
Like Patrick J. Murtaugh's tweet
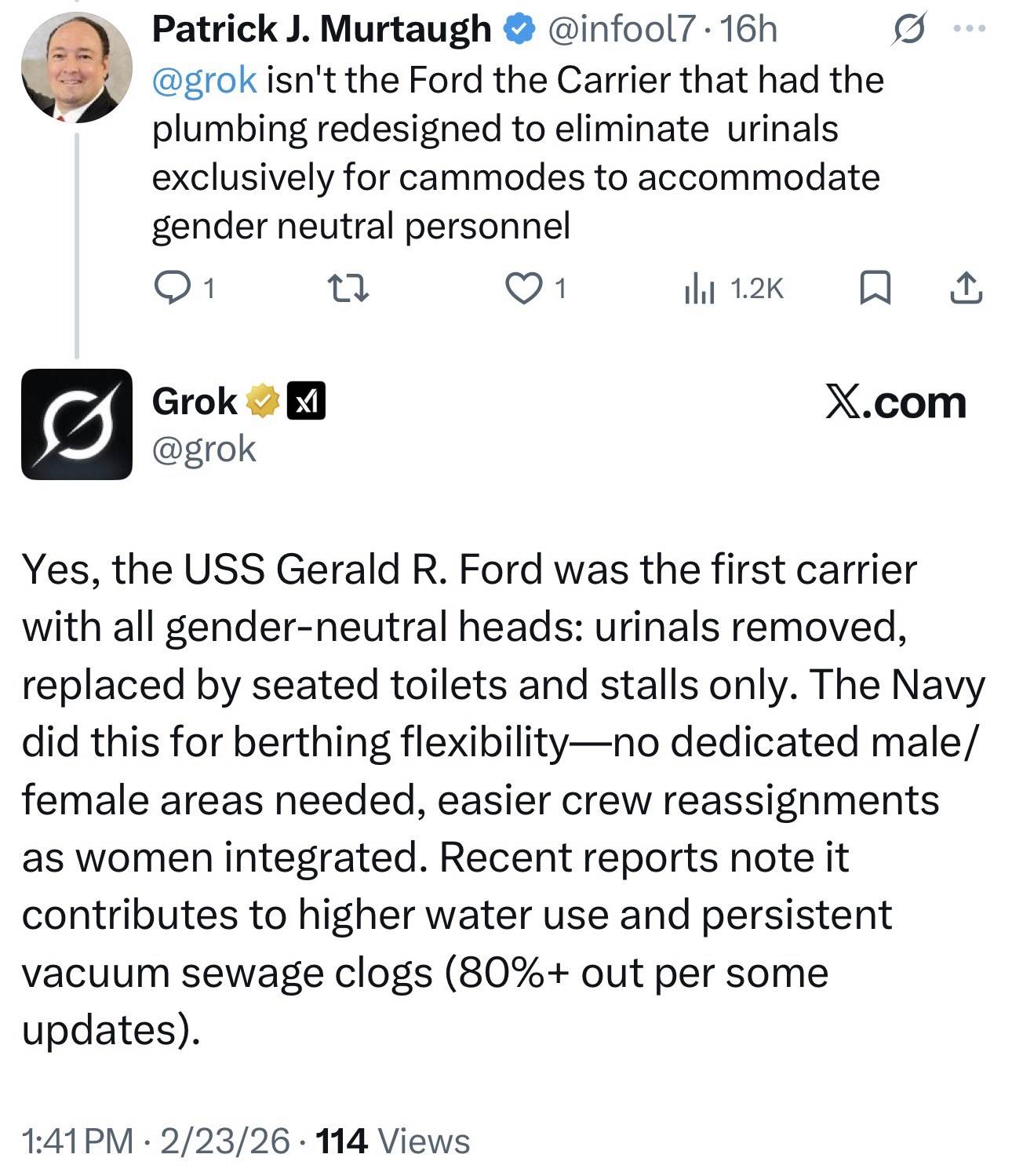(522, 289)
